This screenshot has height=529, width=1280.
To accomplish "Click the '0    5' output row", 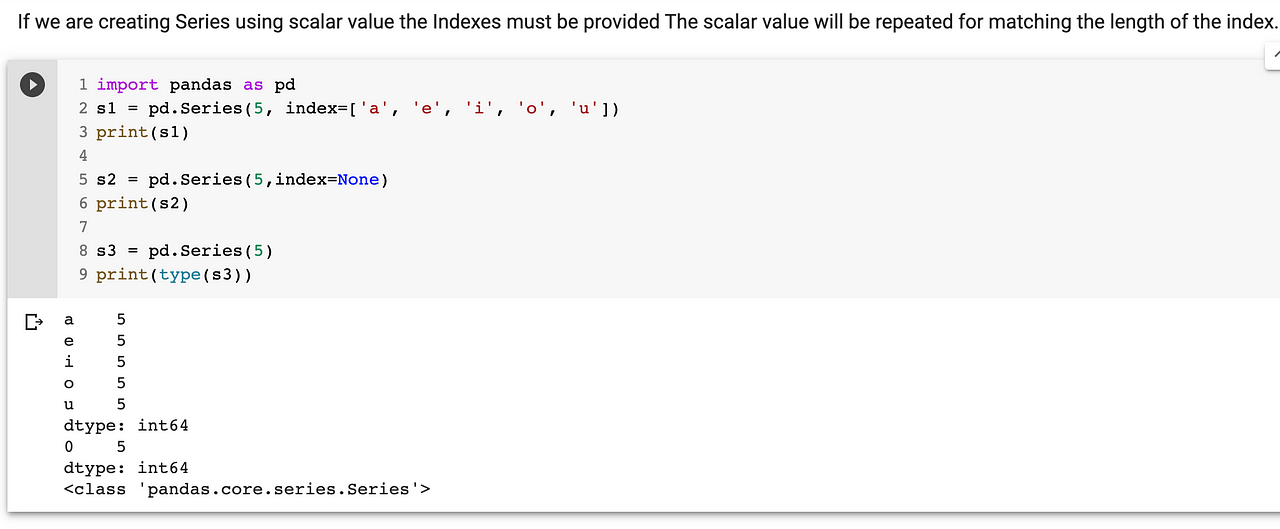I will 95,447.
